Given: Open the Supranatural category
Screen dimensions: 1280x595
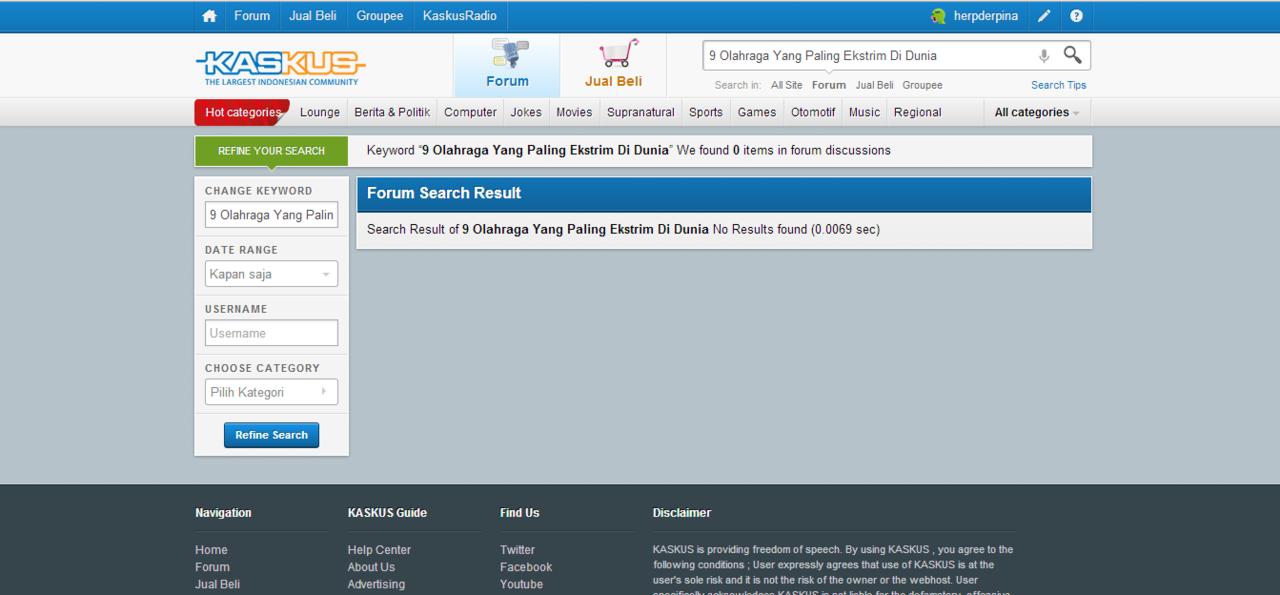Looking at the screenshot, I should tap(641, 112).
